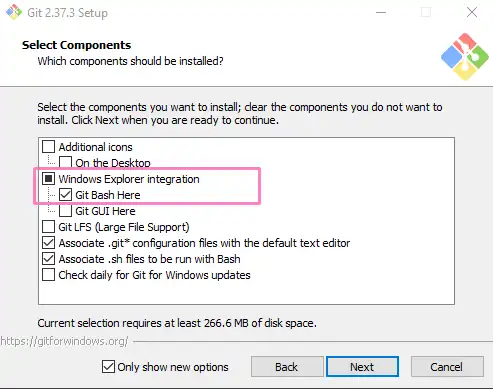This screenshot has height=389, width=493.
Task: Click the Git icon in title bar
Action: coord(14,12)
